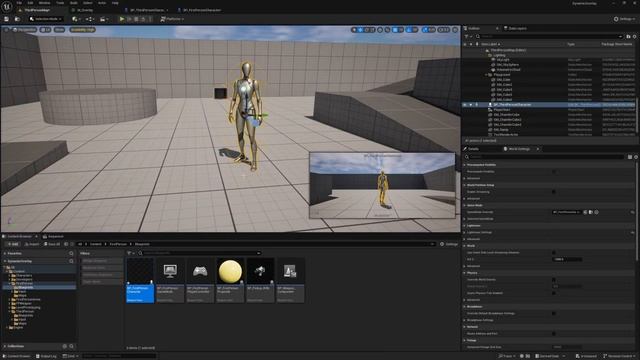Open the camera speed setting in viewport

tap(444, 30)
